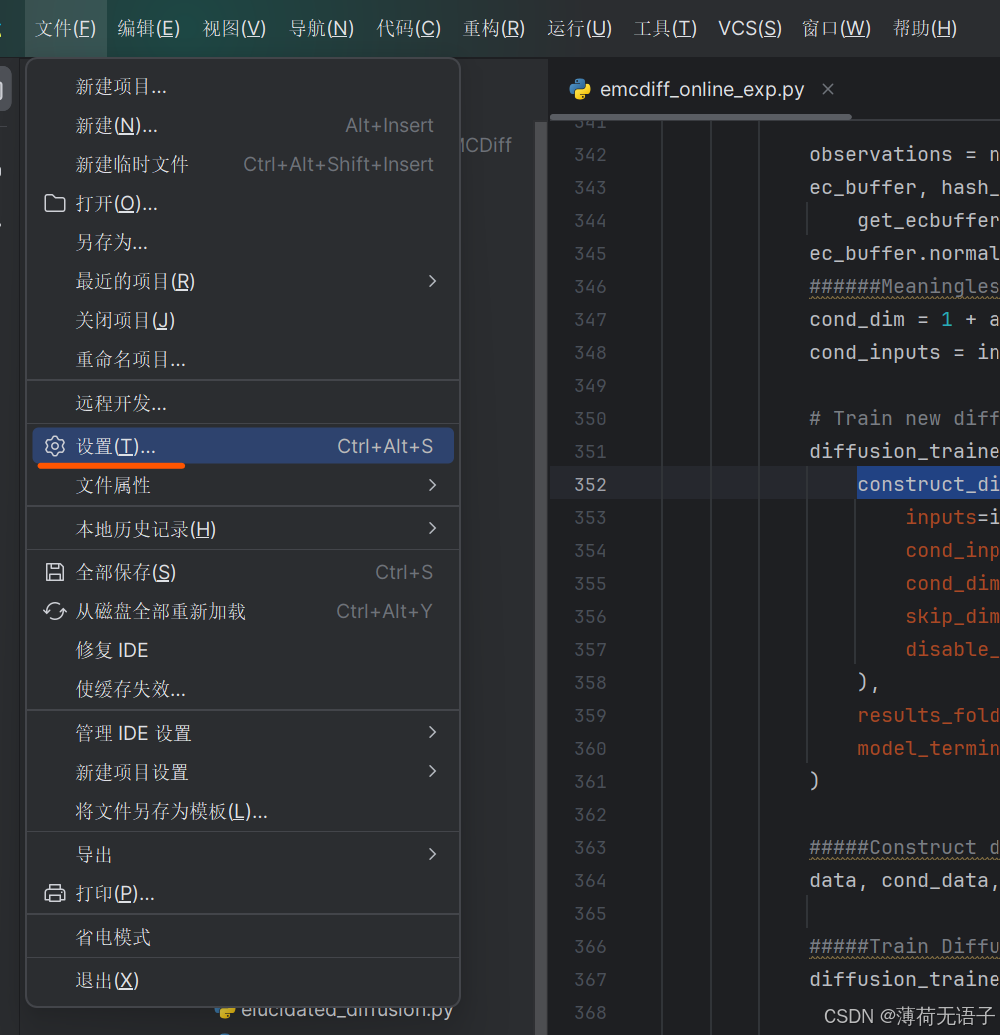Open the 运行(U) menu
The width and height of the screenshot is (1000, 1035).
(x=580, y=28)
